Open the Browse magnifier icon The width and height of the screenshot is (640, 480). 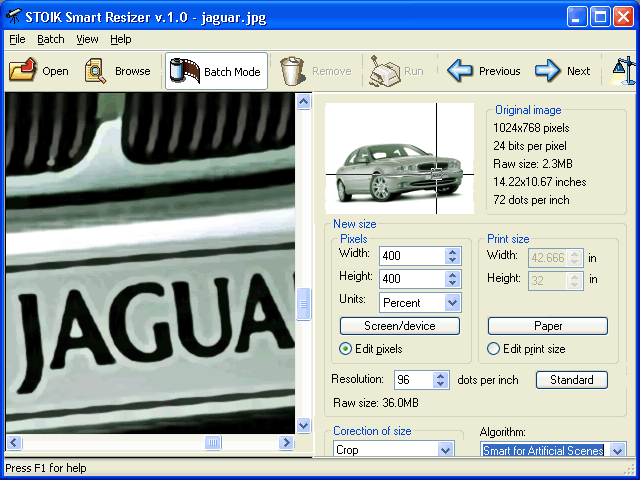click(x=95, y=71)
